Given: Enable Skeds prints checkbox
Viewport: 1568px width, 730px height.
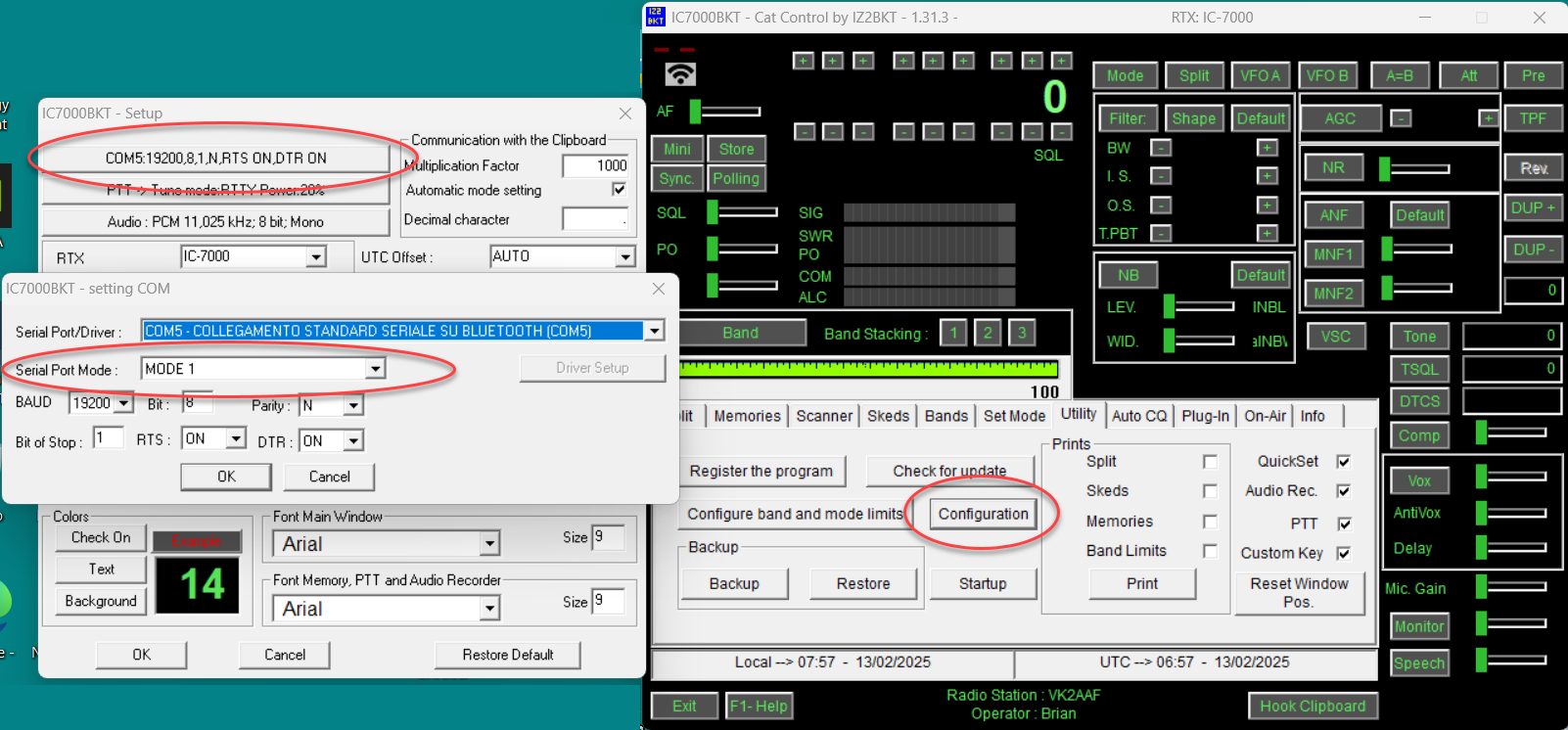Looking at the screenshot, I should point(1210,491).
